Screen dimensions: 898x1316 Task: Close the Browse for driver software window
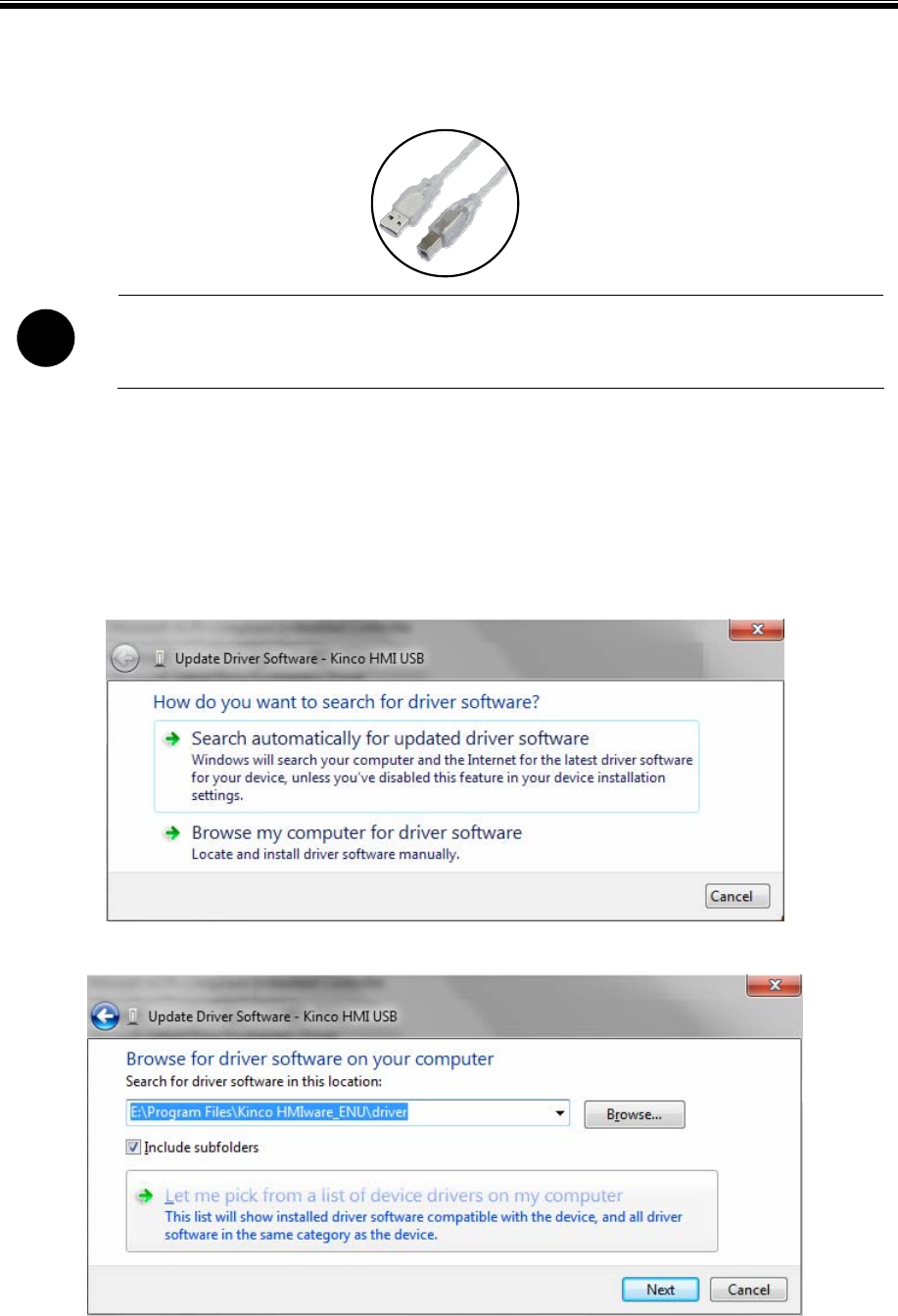tap(775, 986)
